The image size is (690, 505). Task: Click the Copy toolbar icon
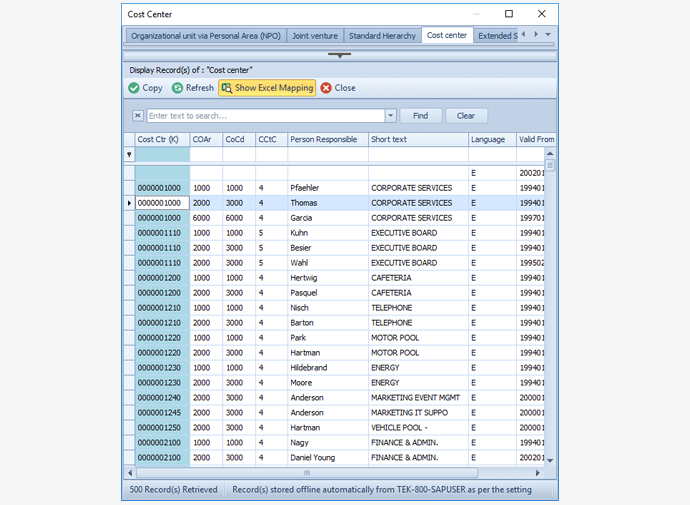134,88
